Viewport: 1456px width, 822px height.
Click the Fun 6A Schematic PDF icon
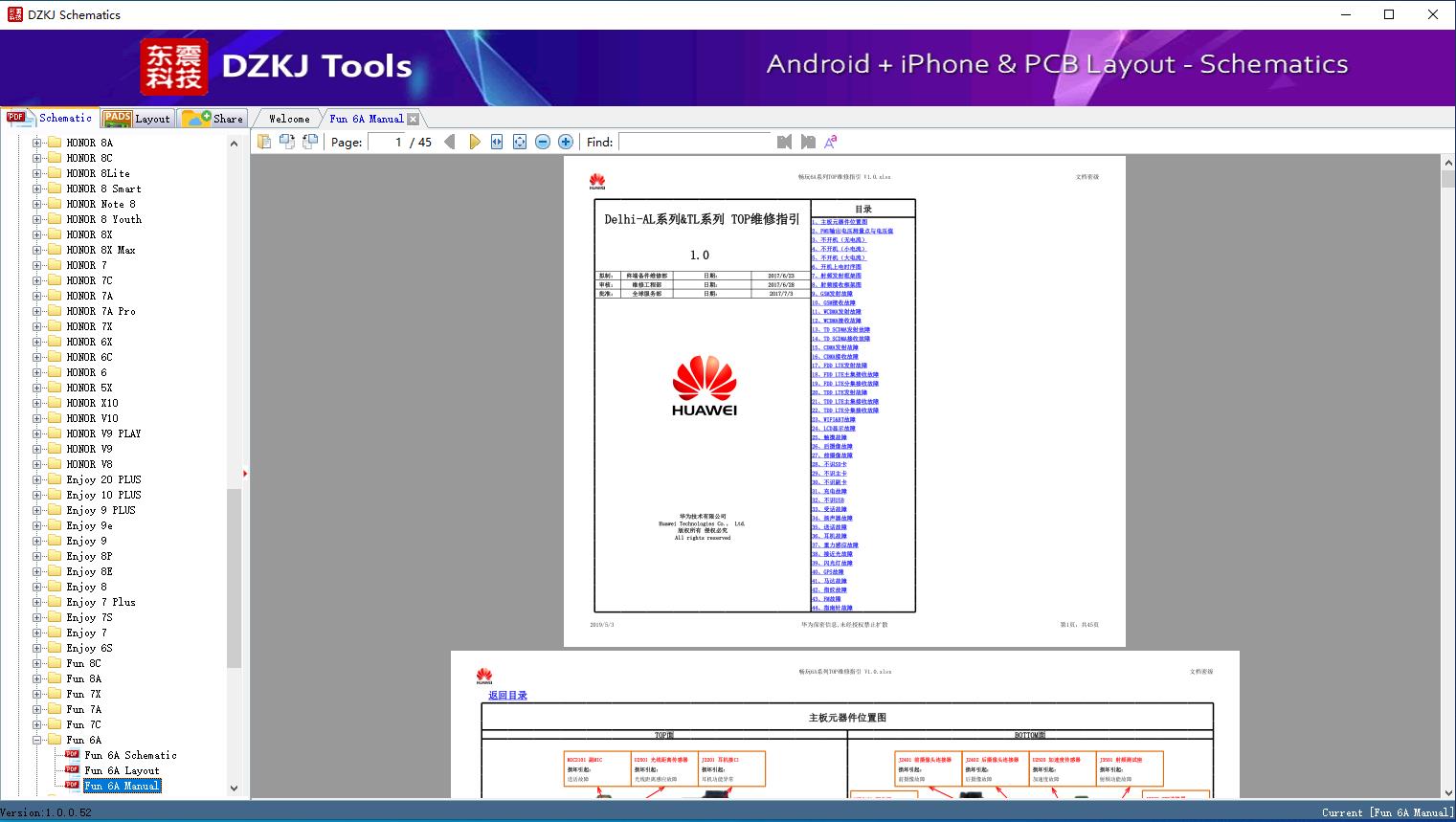(x=72, y=755)
